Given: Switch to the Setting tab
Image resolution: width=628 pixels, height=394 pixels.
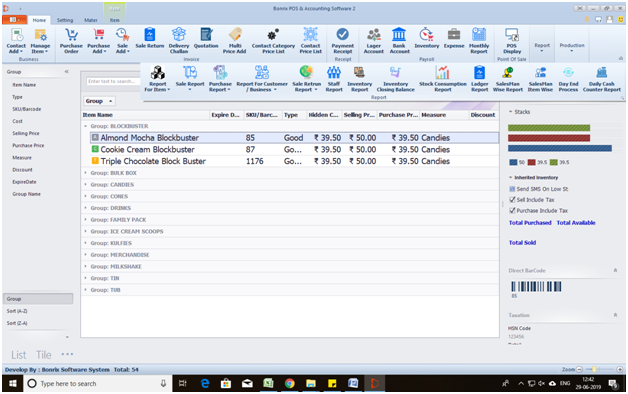Looking at the screenshot, I should [x=65, y=20].
